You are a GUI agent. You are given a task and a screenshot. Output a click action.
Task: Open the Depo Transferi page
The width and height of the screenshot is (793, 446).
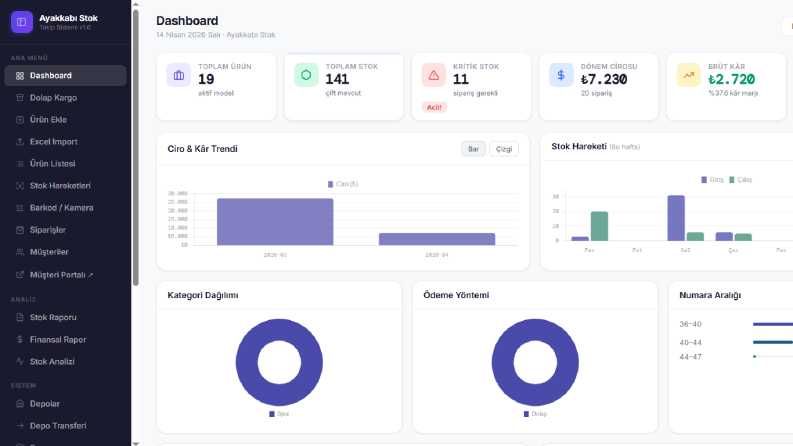[65, 426]
